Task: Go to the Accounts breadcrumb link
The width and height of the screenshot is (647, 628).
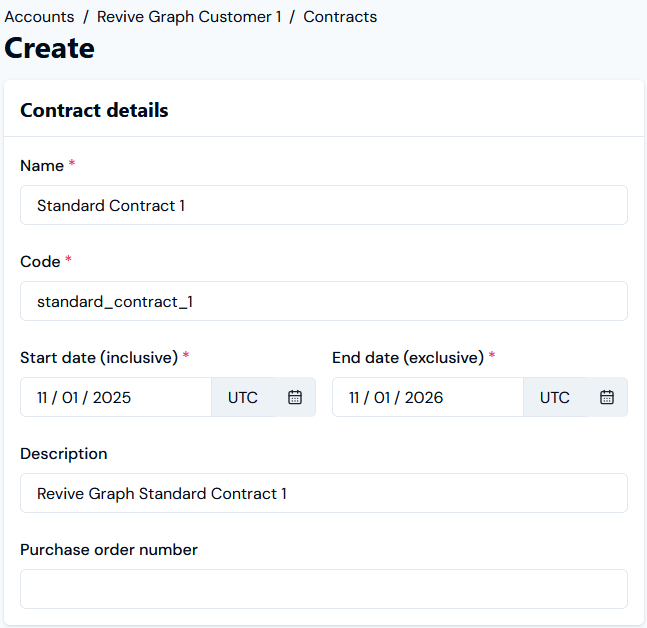Action: click(x=40, y=17)
